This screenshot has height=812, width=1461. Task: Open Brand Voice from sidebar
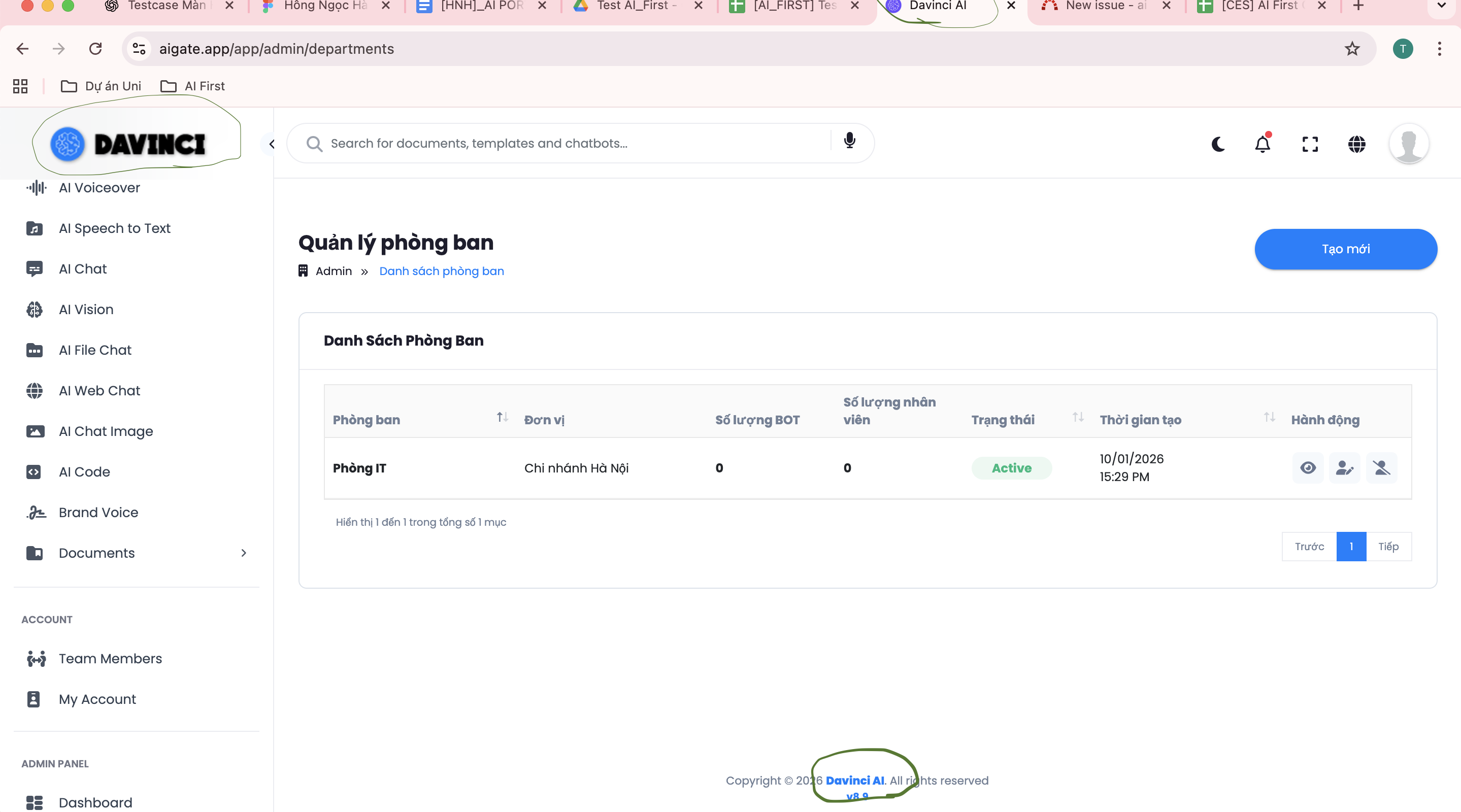pyautogui.click(x=98, y=513)
